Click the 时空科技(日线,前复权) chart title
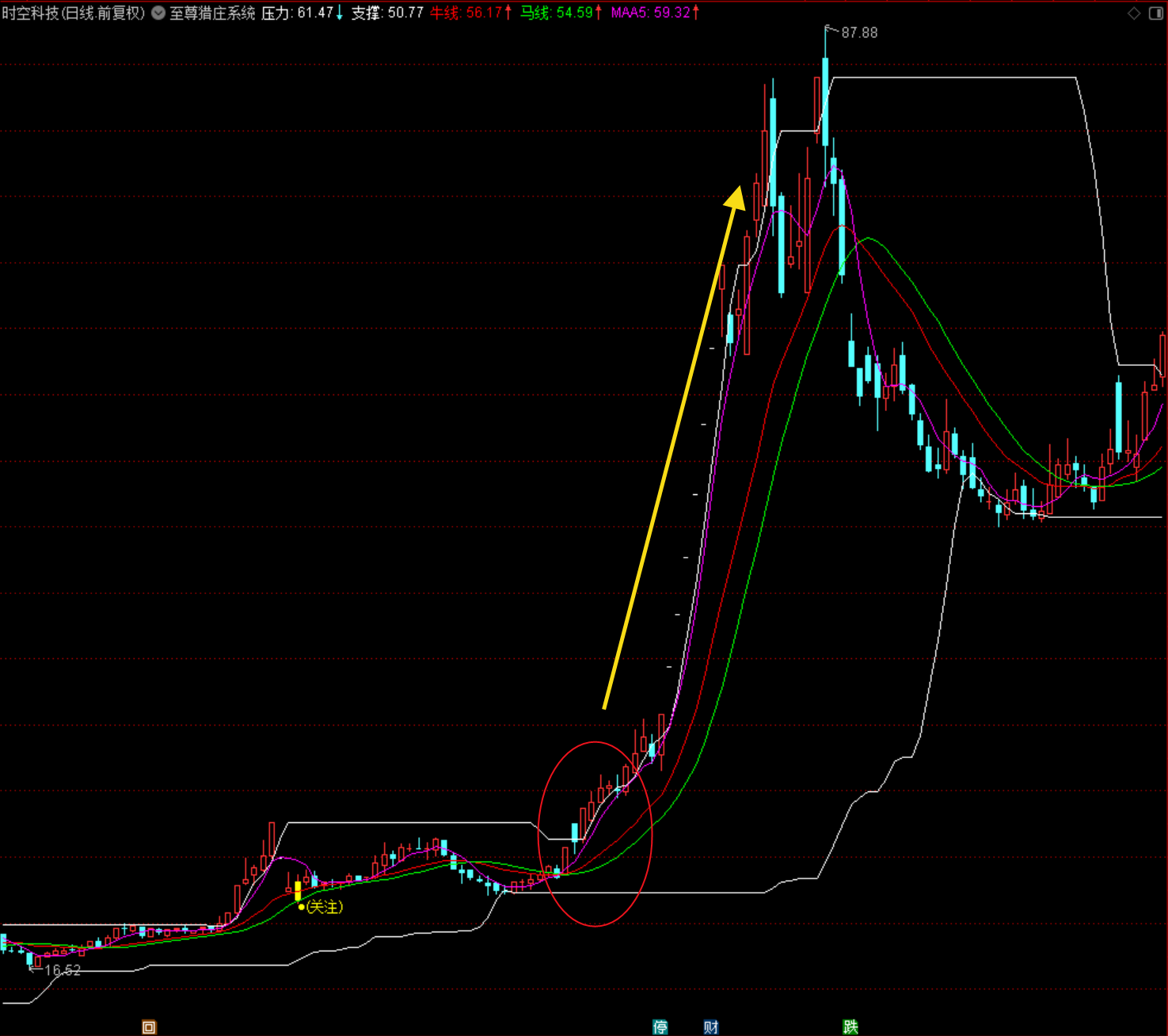 click(x=74, y=13)
